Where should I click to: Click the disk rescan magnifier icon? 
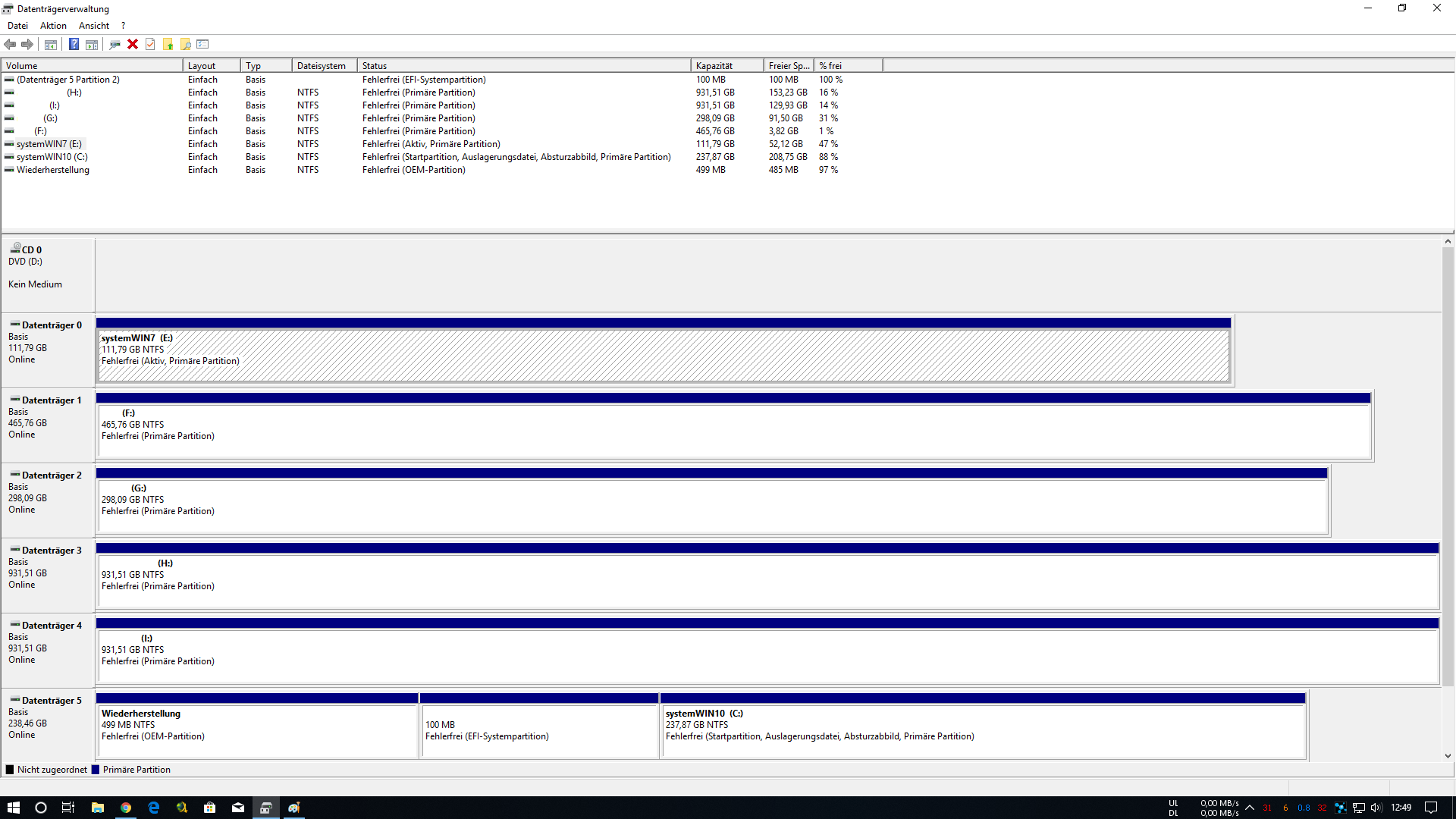pos(115,44)
